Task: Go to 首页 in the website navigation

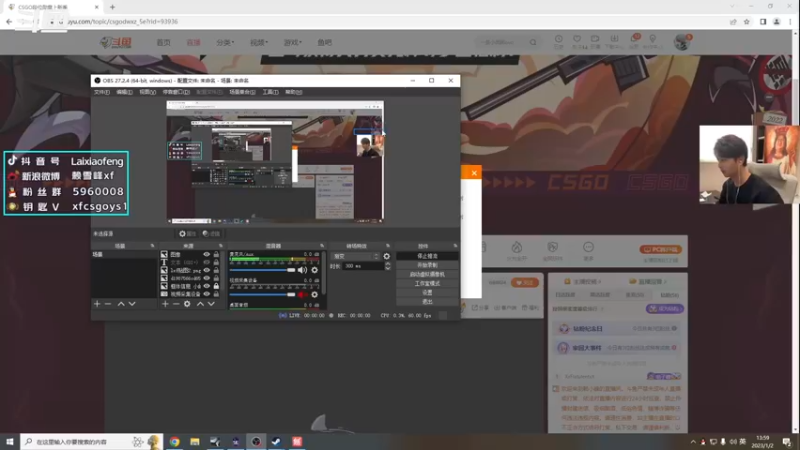Action: pyautogui.click(x=163, y=43)
